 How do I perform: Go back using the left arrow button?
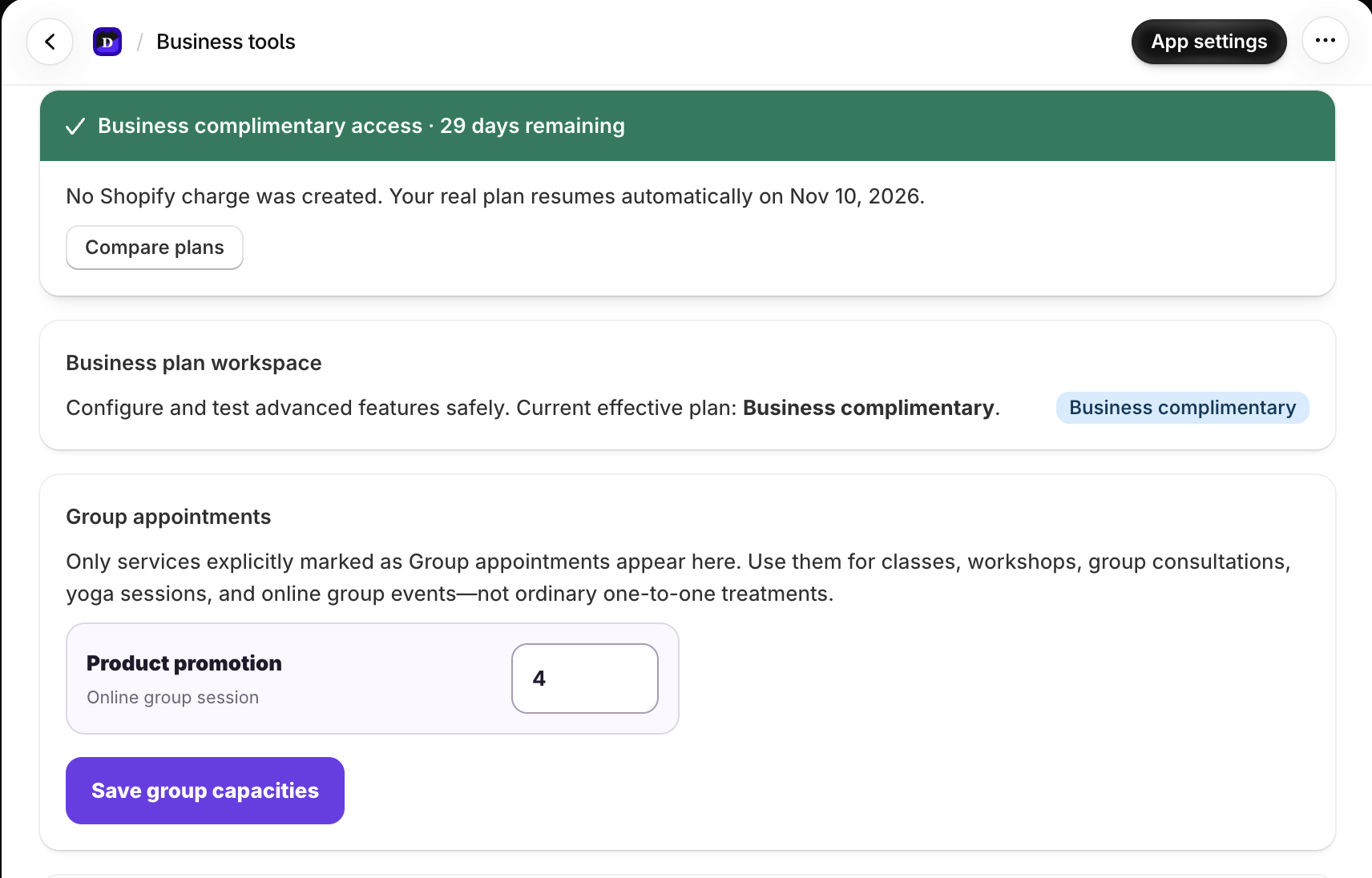(50, 42)
